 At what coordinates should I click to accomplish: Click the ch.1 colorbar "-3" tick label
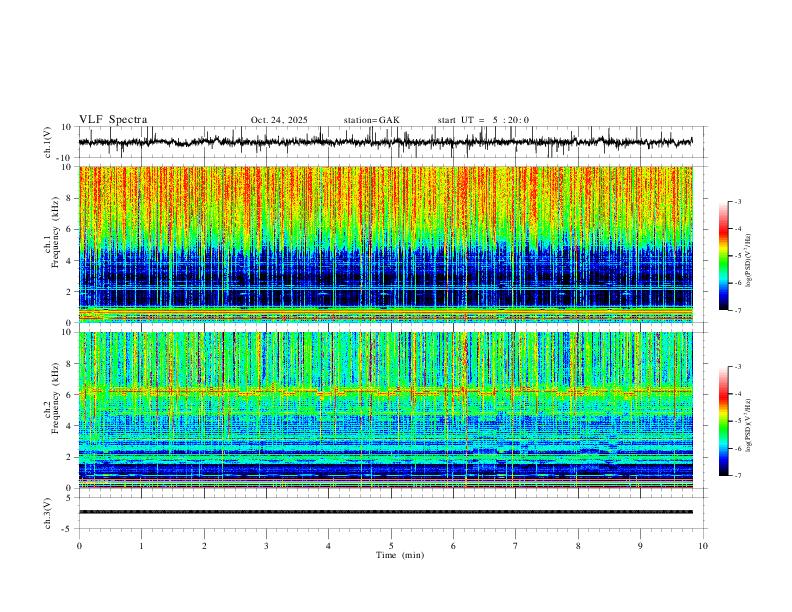[738, 201]
